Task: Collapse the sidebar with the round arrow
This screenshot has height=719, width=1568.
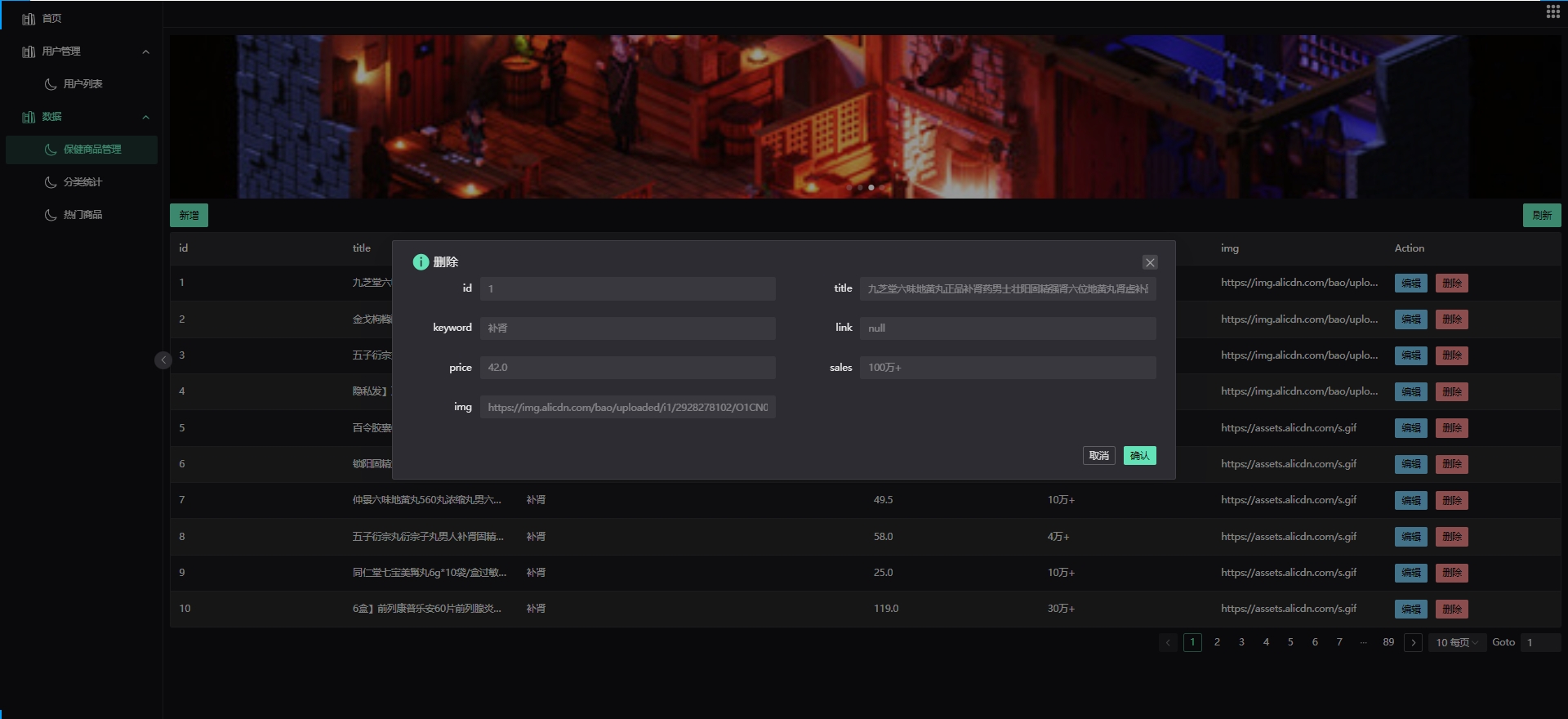Action: pos(163,359)
